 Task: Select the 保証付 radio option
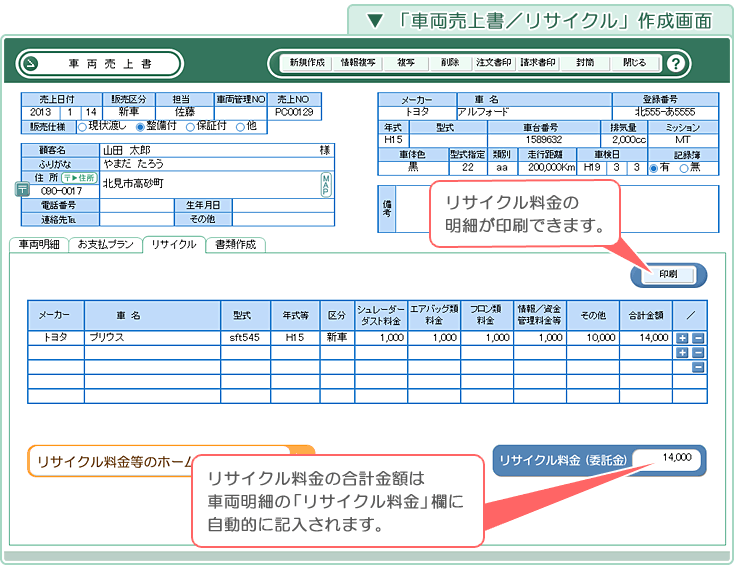tap(190, 127)
